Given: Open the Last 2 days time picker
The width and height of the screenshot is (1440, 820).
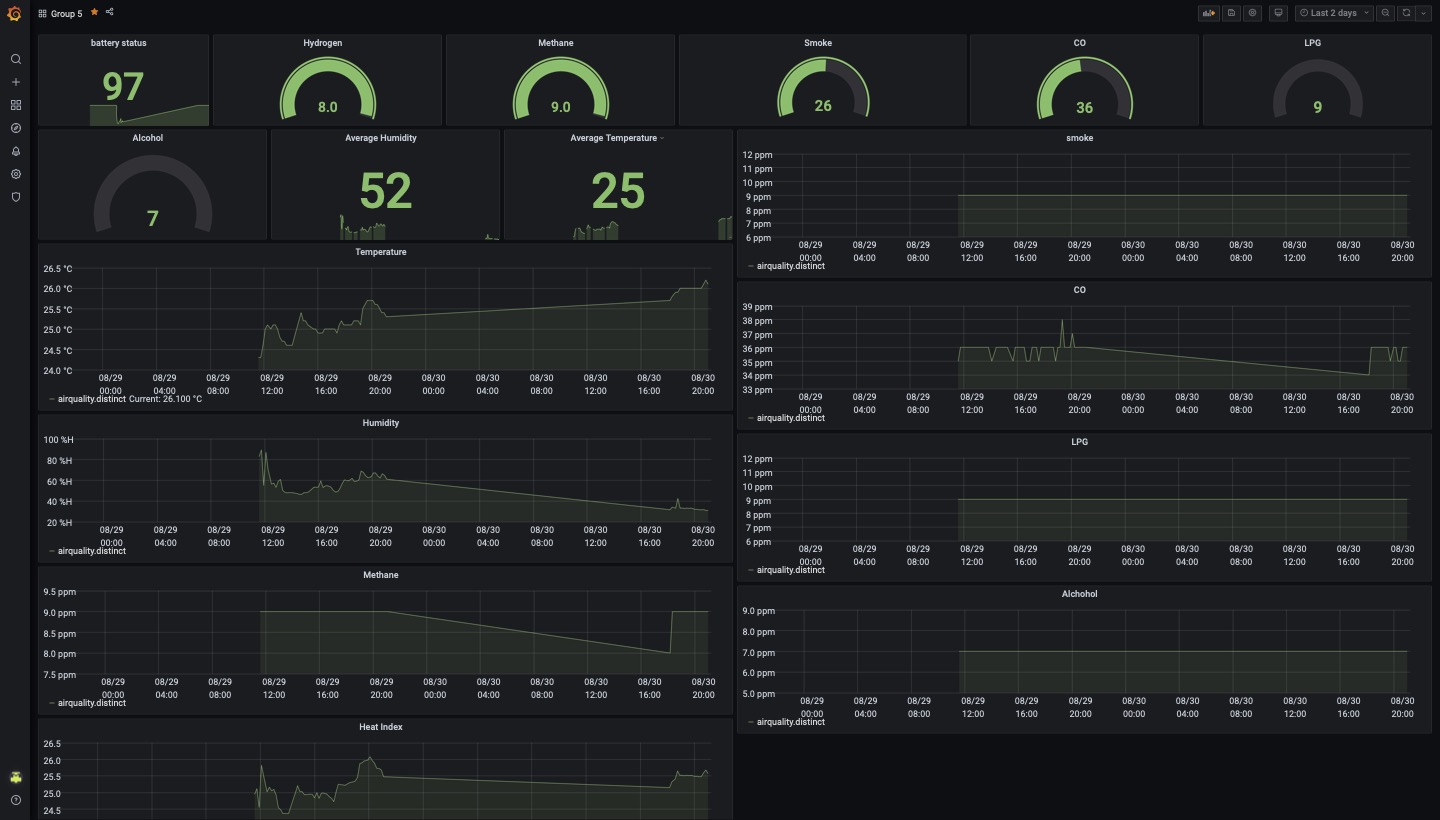Looking at the screenshot, I should (x=1333, y=13).
